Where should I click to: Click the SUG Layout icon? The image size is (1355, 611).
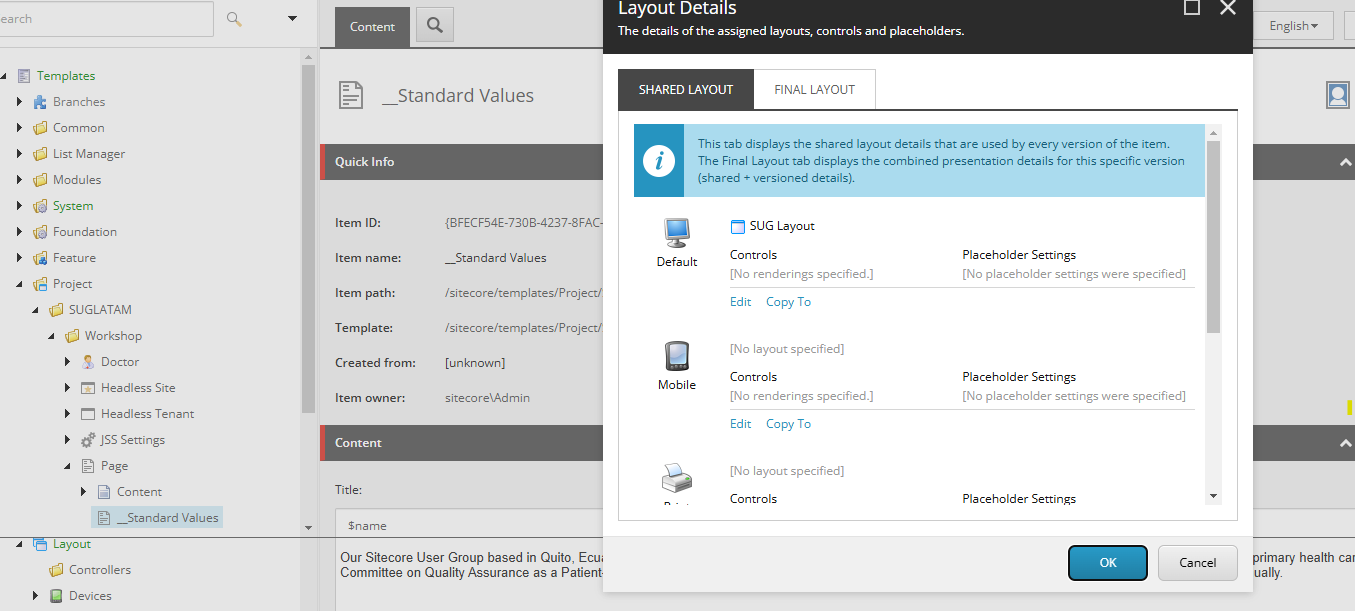click(738, 226)
